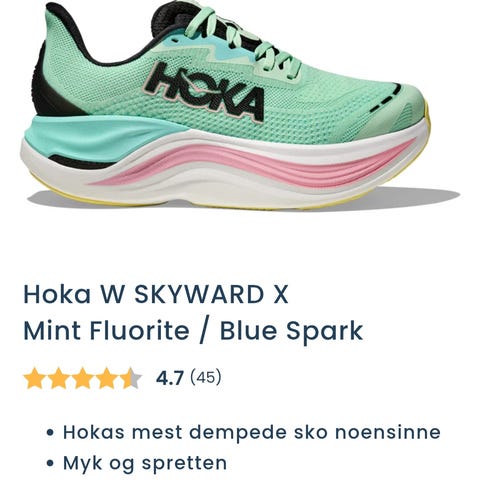Screen dimensions: 480x480
Task: Select the first gold rating star
Action: pyautogui.click(x=34, y=378)
